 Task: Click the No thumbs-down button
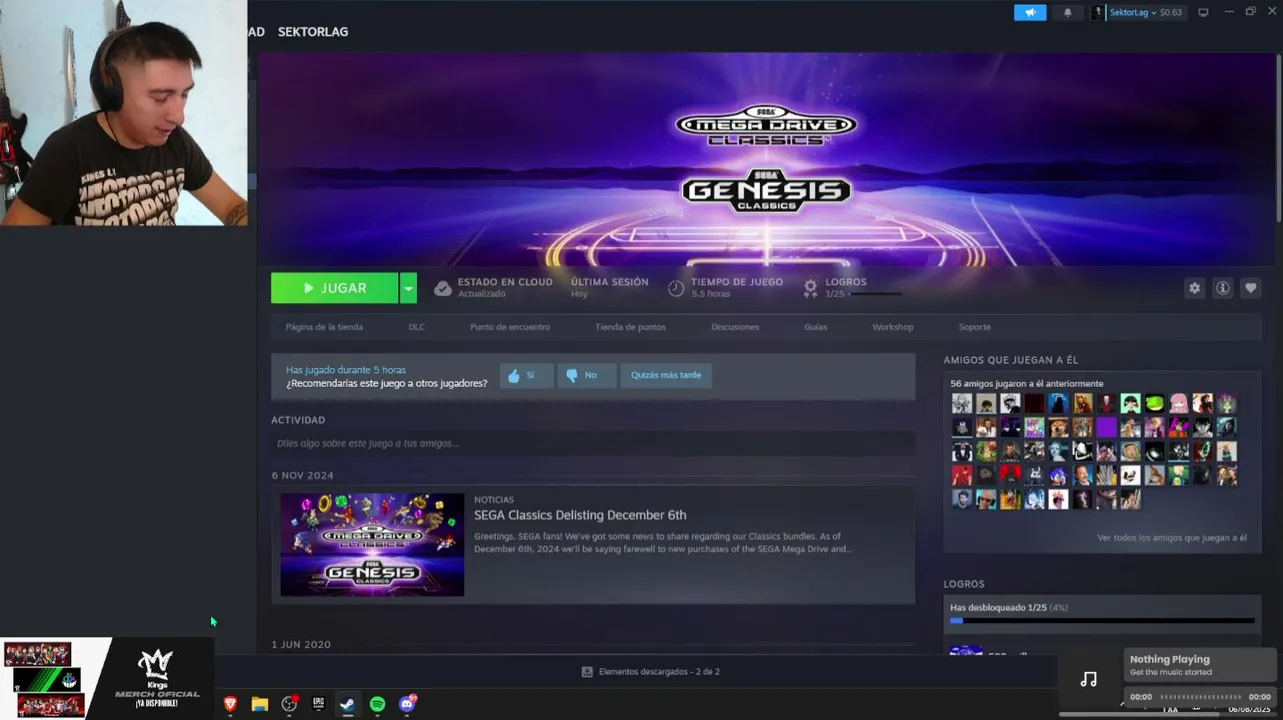point(586,376)
